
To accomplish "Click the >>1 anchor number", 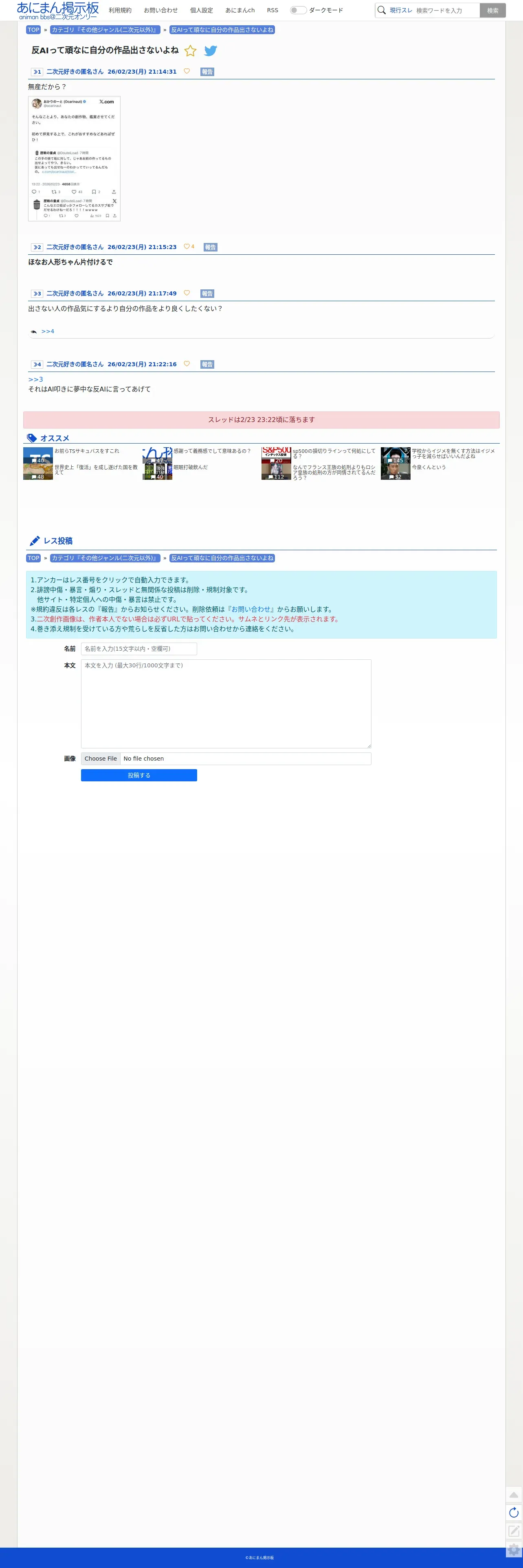I will pyautogui.click(x=37, y=72).
